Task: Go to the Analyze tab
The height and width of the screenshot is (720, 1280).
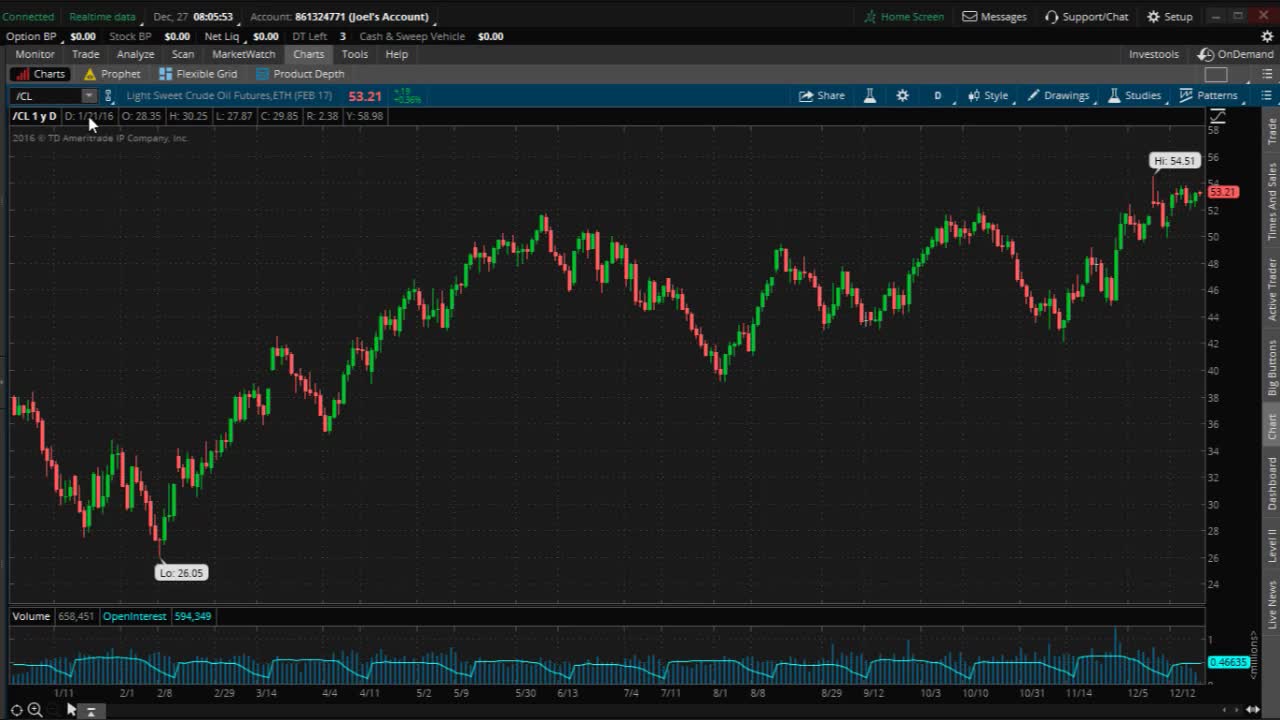Action: coord(135,54)
